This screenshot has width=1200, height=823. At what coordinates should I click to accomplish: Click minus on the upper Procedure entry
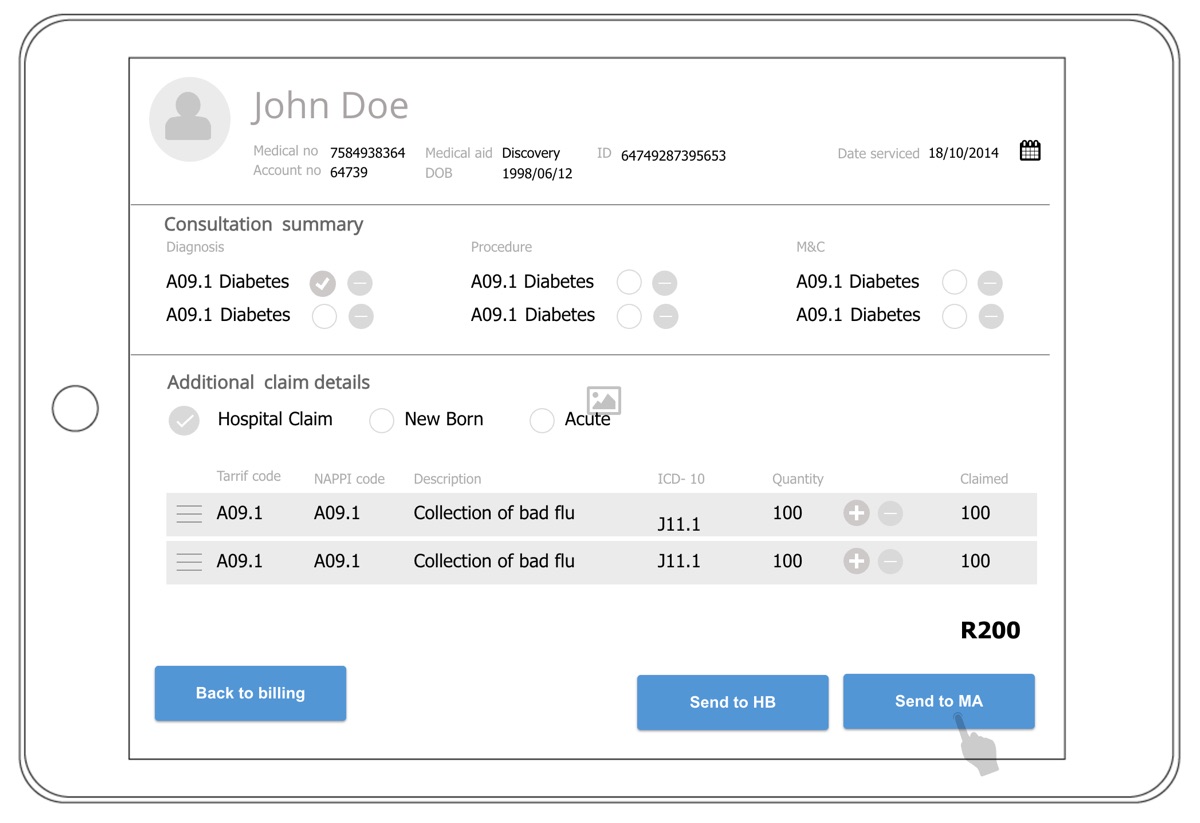point(664,283)
